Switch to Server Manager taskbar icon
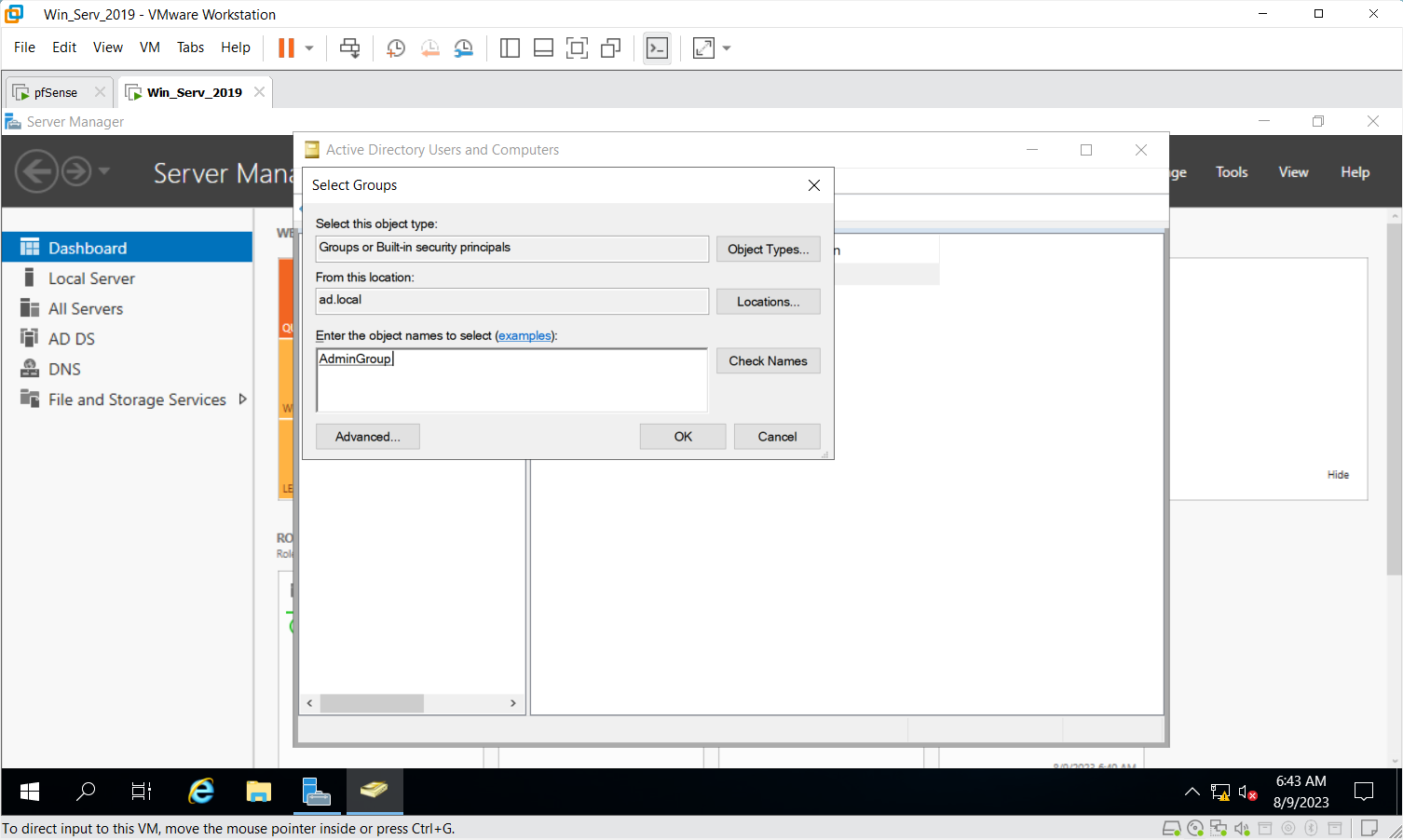 coord(317,792)
